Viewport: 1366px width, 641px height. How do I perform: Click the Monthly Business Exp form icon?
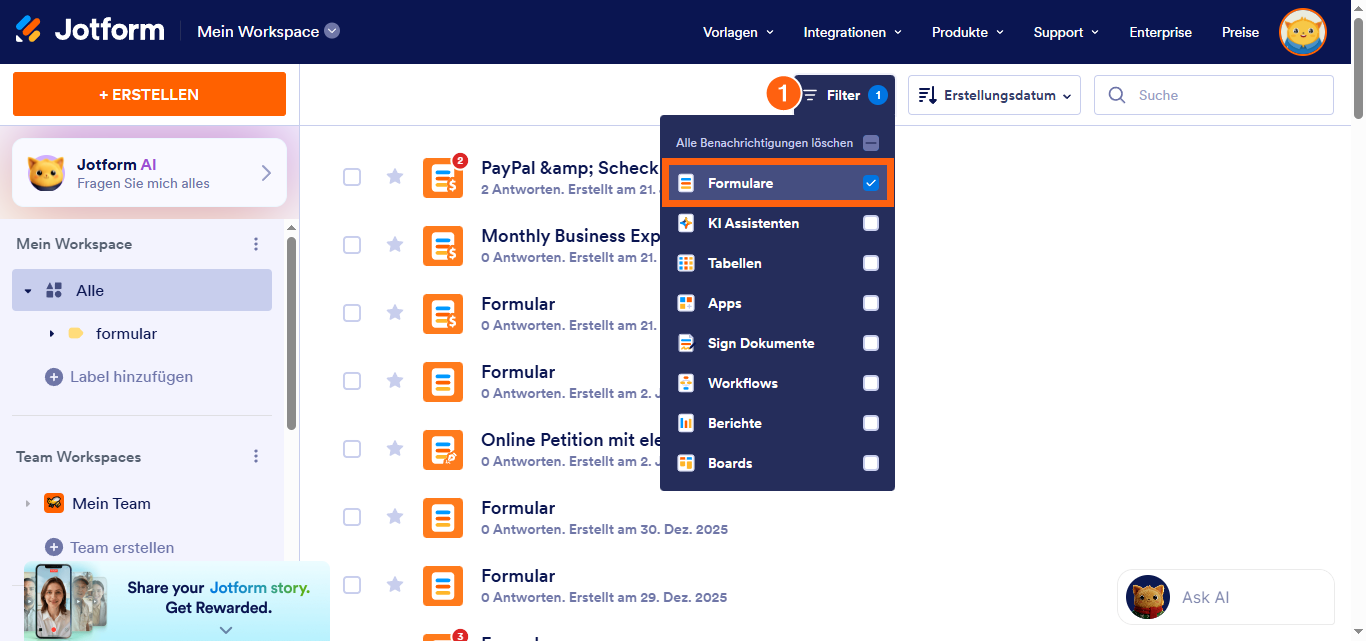[443, 245]
